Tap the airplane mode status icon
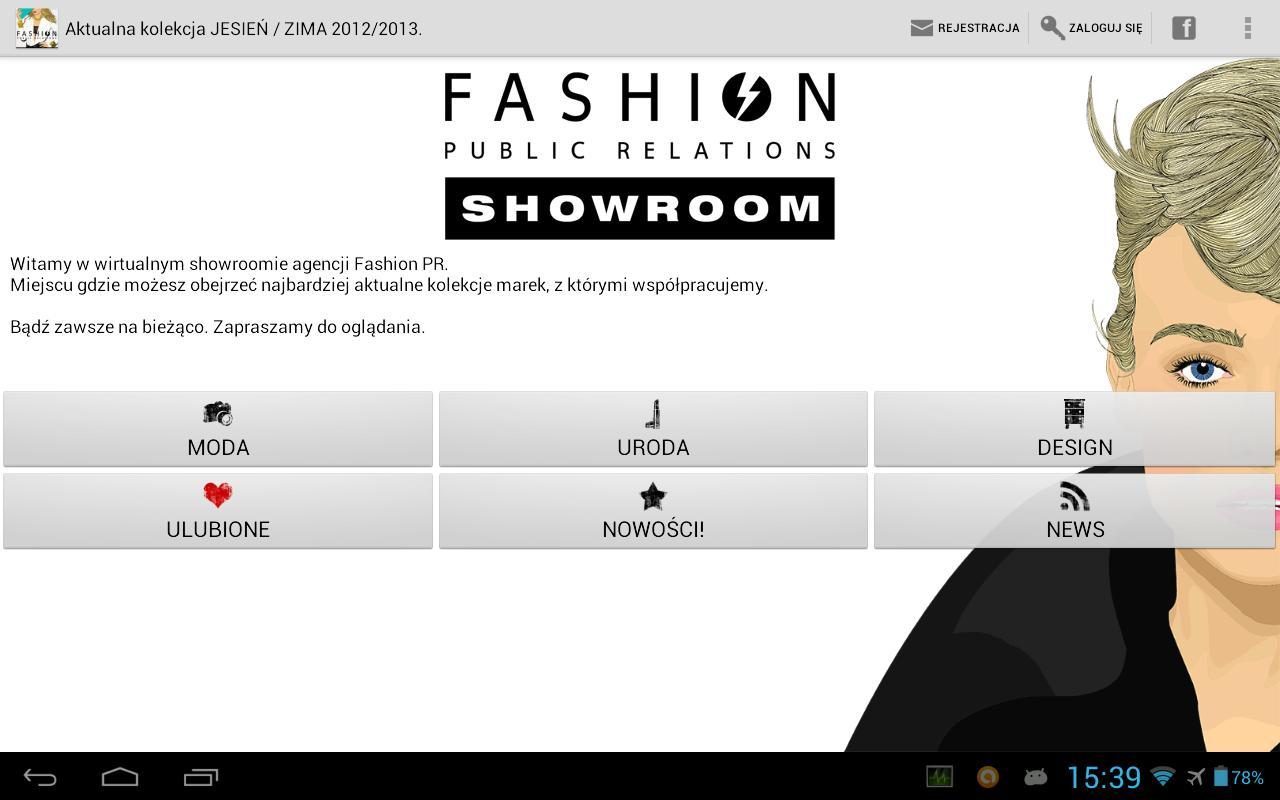Image resolution: width=1280 pixels, height=800 pixels. tap(1195, 777)
